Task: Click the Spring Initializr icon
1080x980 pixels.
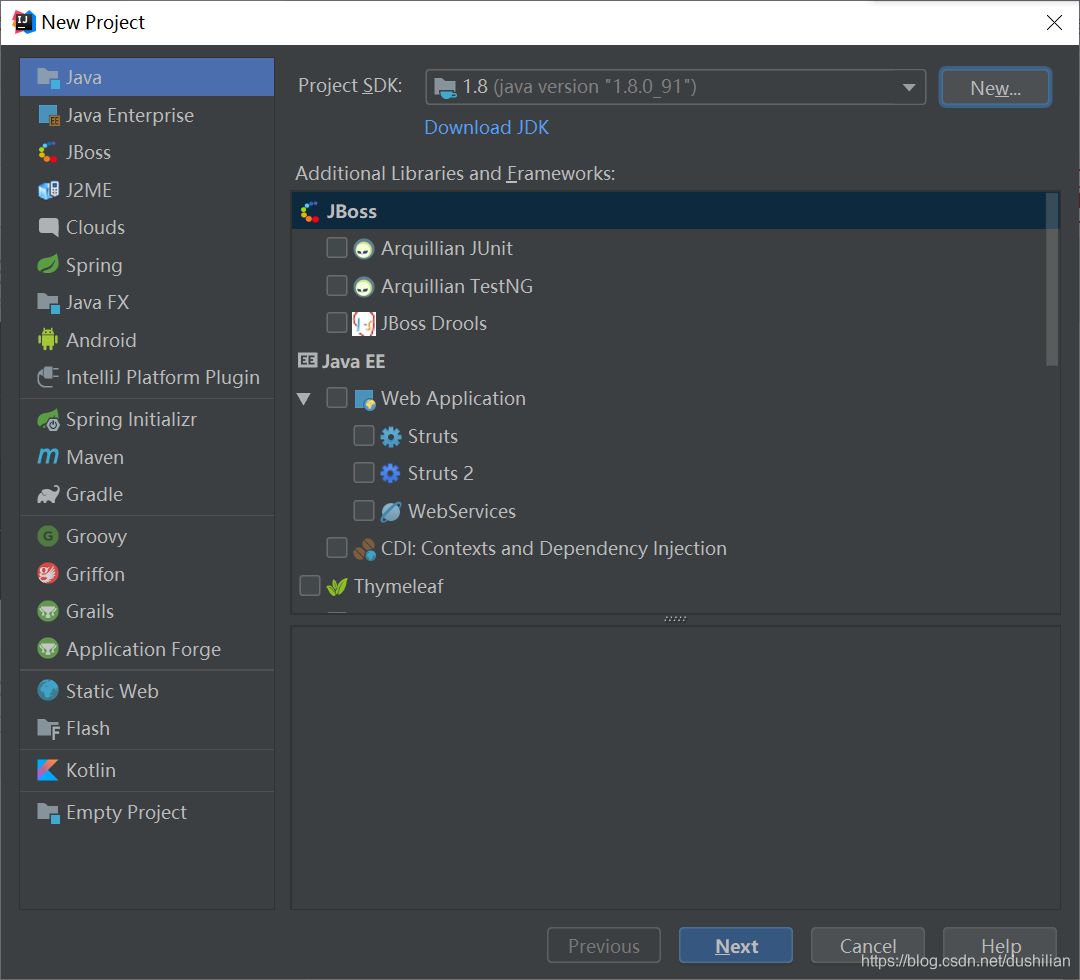Action: (48, 419)
